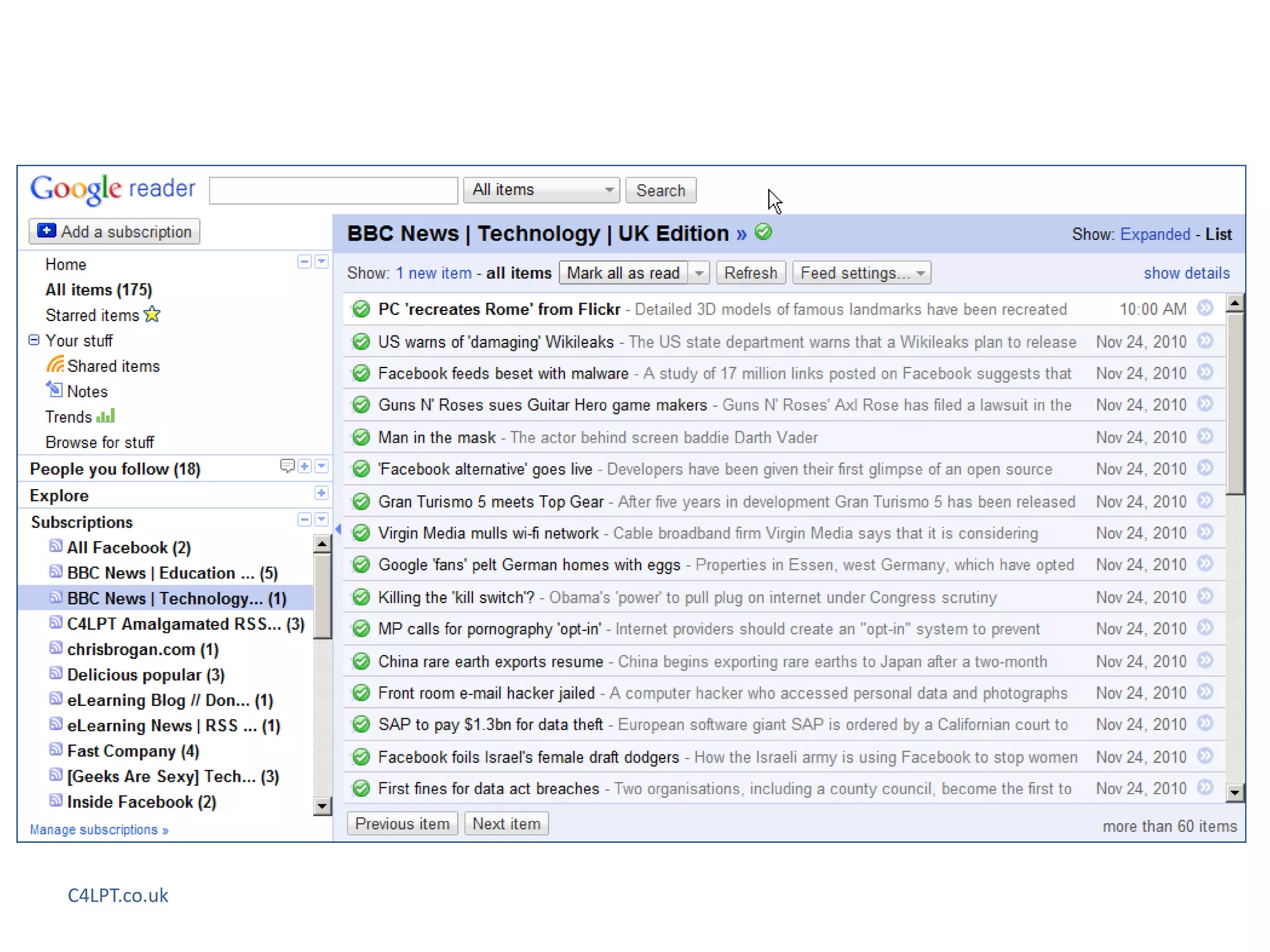Open the 'PC recreates Rome' item's arrow icon

click(x=1205, y=308)
